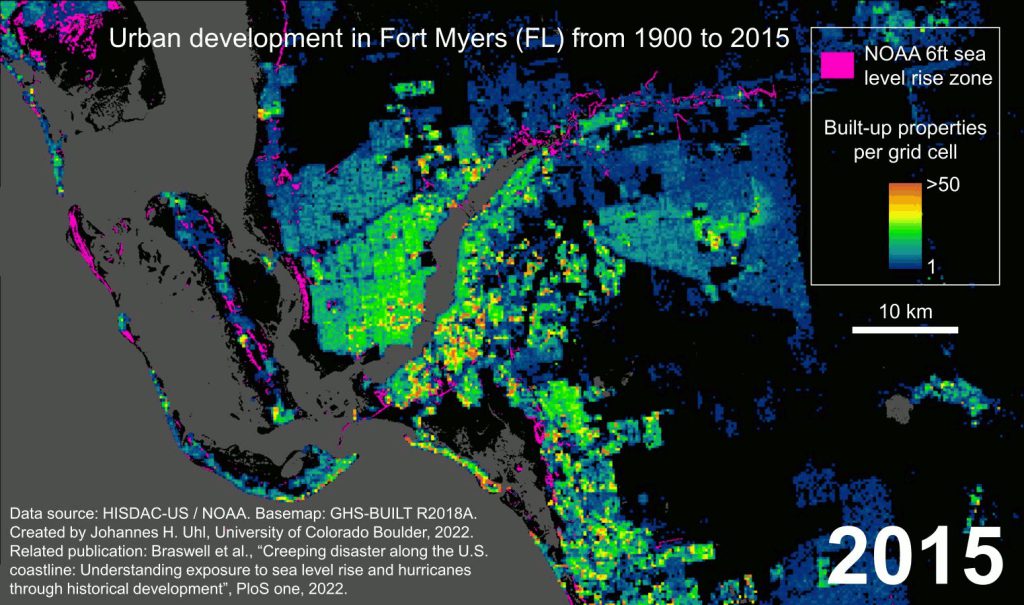Click the Urban development in Fort Myers title
1024x605 pixels.
448,39
